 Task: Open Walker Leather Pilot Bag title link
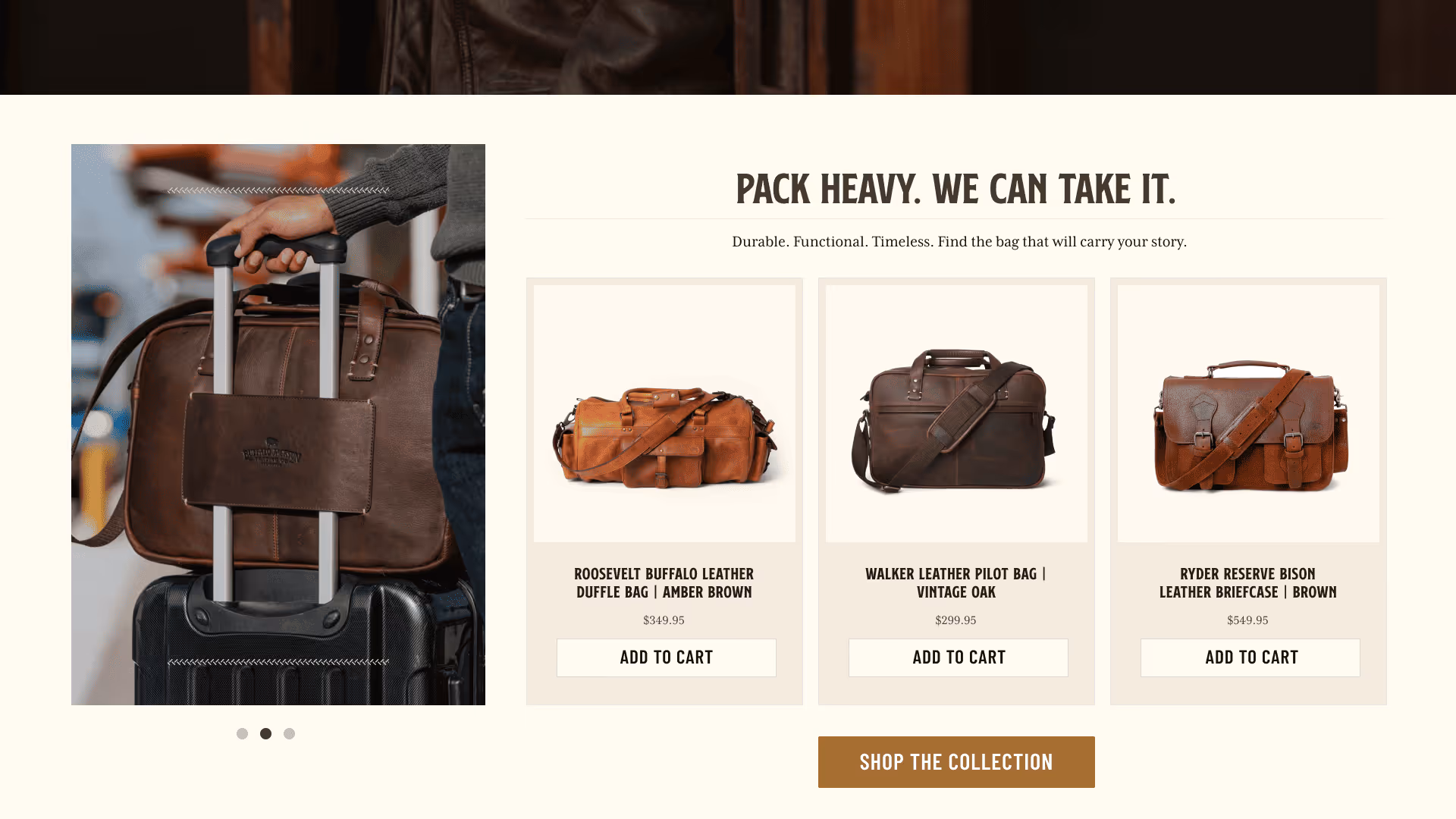pyautogui.click(x=955, y=583)
